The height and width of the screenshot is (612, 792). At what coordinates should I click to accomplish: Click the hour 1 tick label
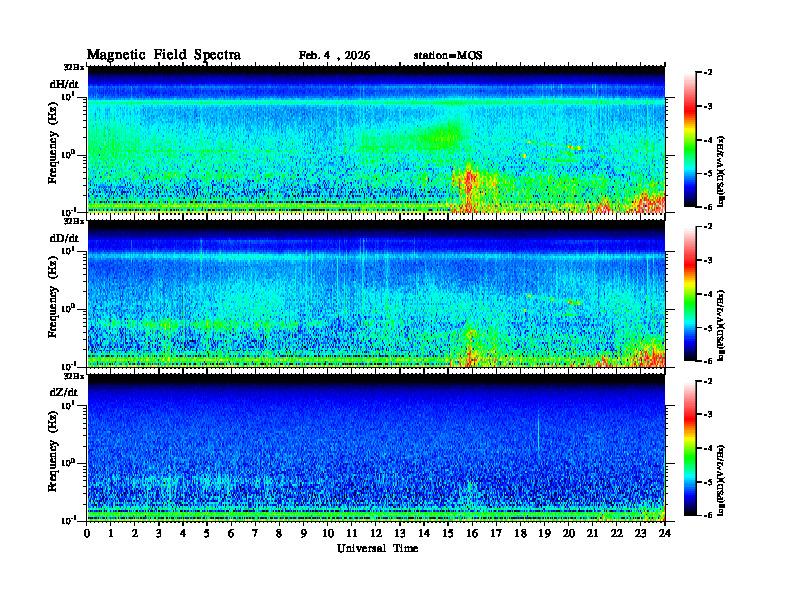coord(111,534)
